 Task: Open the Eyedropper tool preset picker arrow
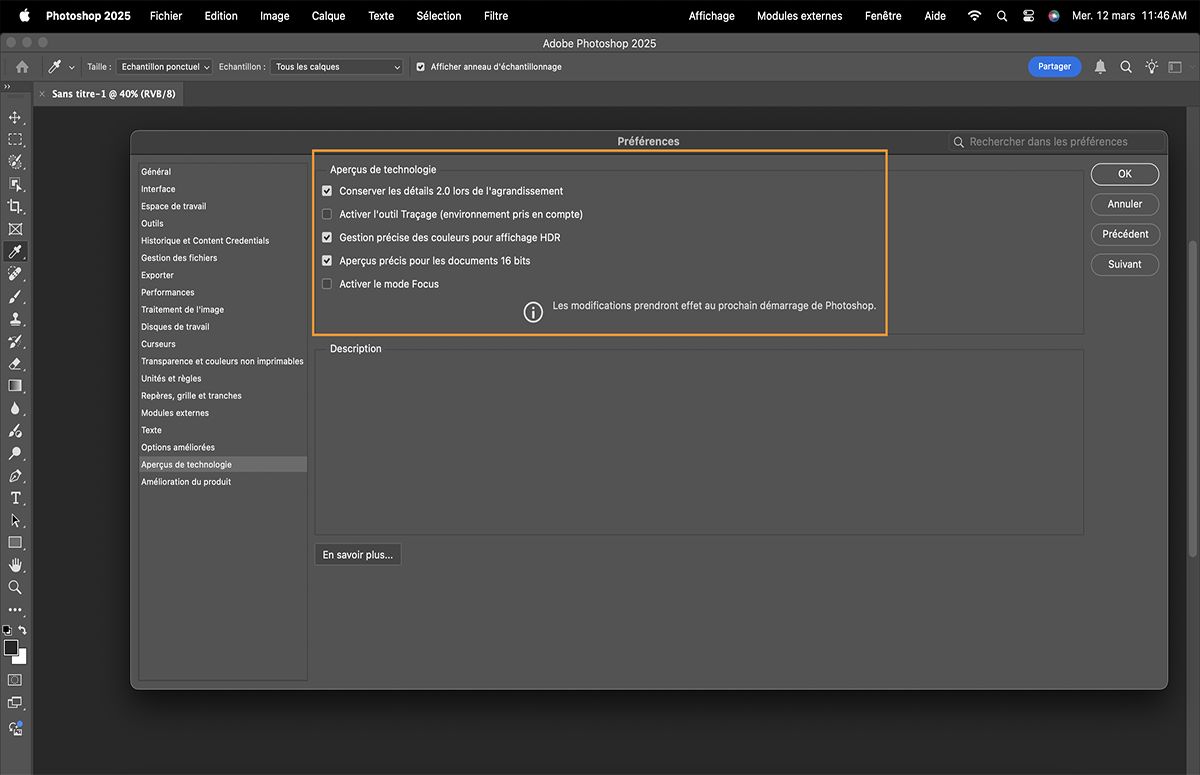(71, 68)
